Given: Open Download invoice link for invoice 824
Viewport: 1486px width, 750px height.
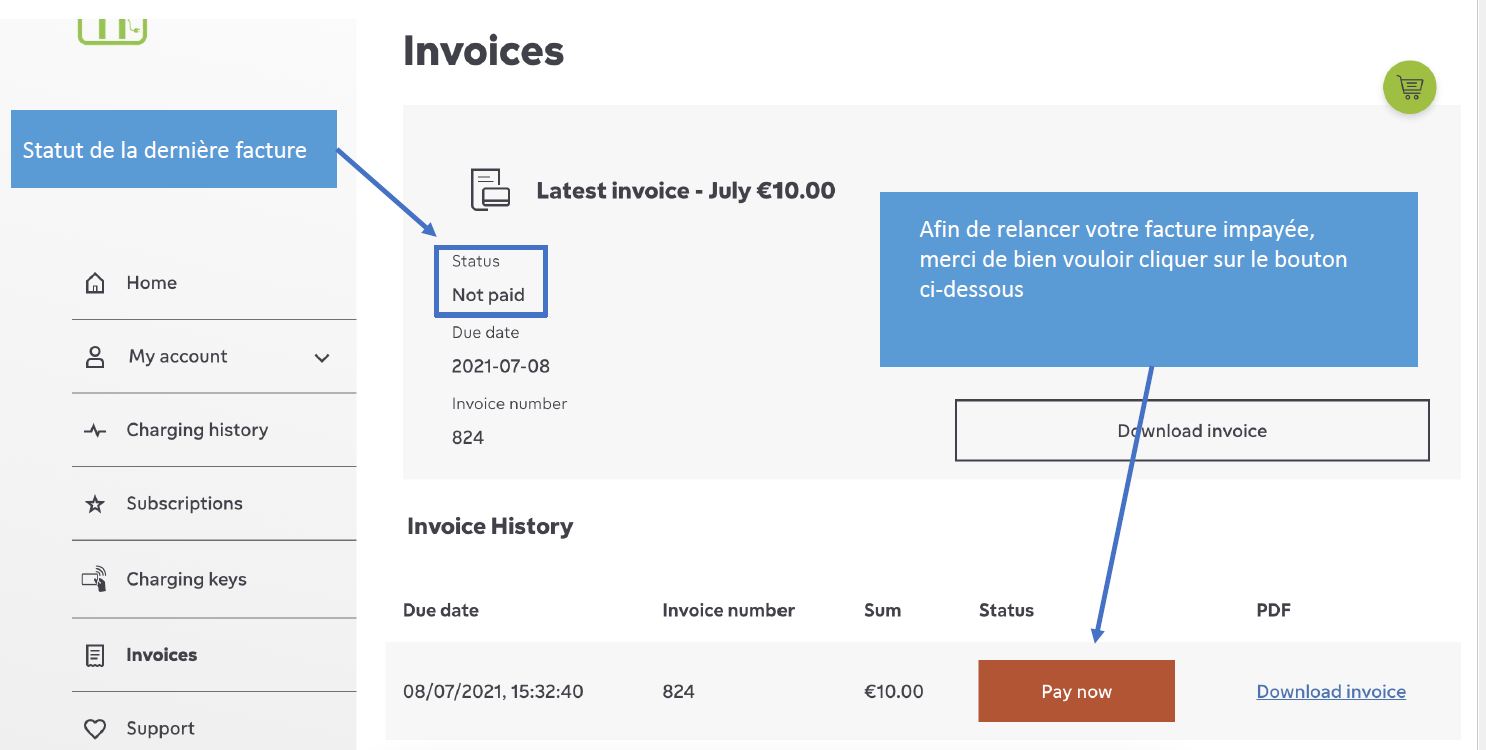Looking at the screenshot, I should [x=1330, y=691].
